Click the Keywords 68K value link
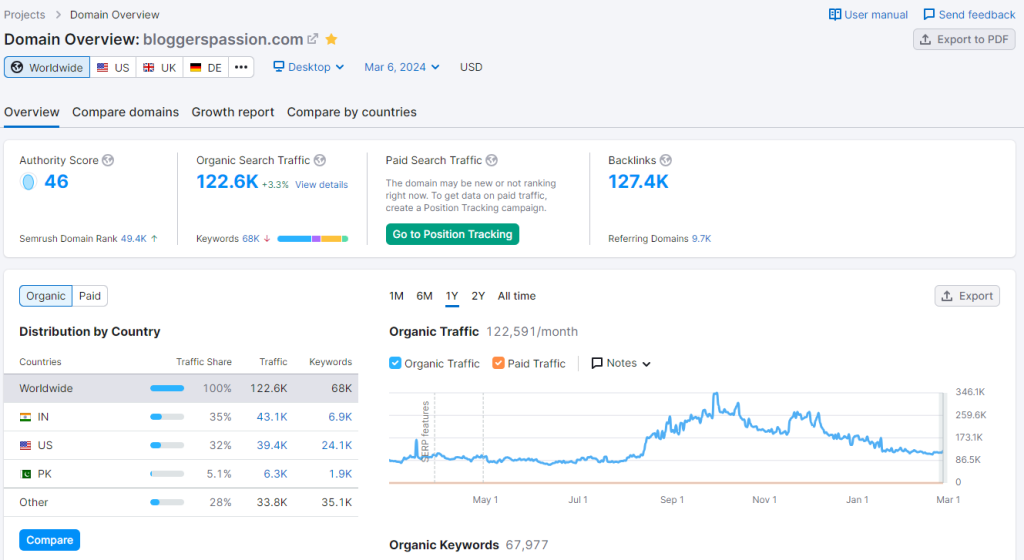The height and width of the screenshot is (560, 1024). [251, 239]
